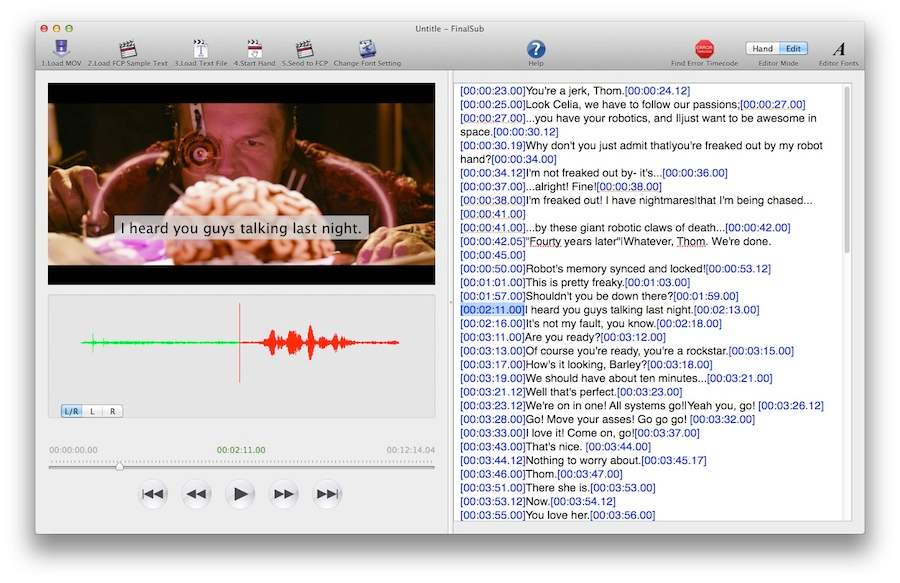
Task: Click the Send to FCP icon
Action: click(304, 48)
